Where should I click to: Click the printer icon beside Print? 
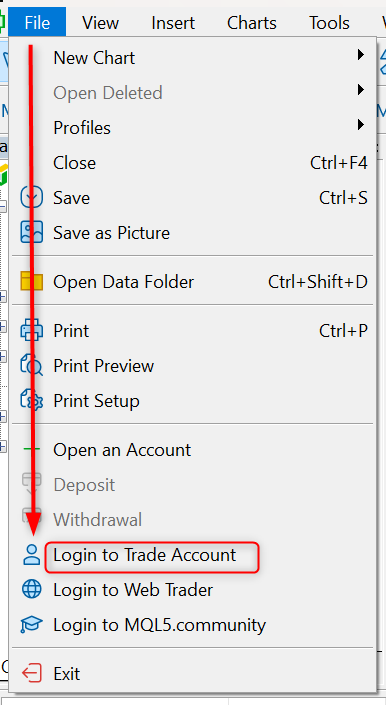(x=31, y=330)
